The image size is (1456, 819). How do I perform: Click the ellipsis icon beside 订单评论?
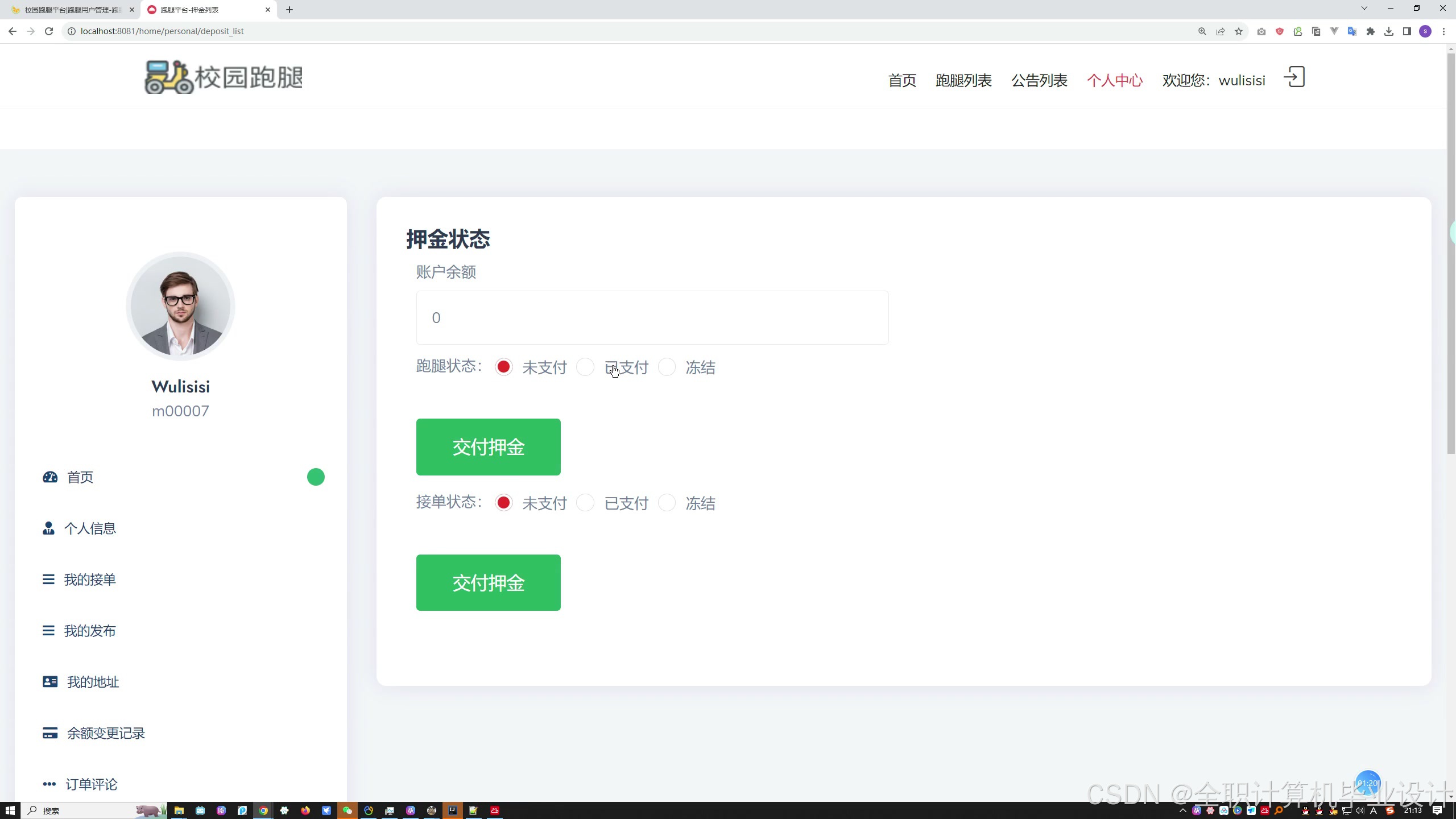point(49,784)
